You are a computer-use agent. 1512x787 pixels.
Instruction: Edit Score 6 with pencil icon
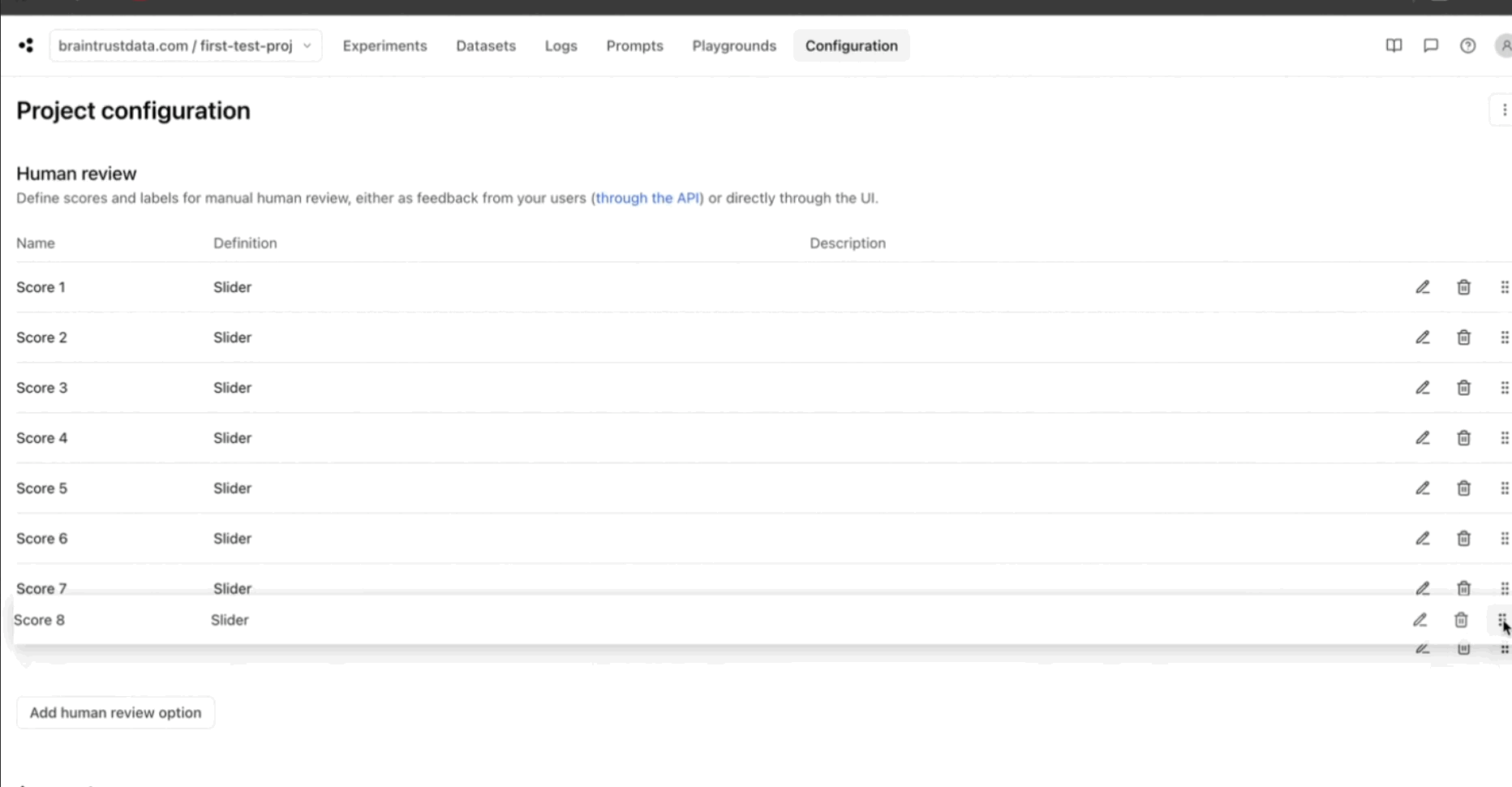click(x=1423, y=539)
